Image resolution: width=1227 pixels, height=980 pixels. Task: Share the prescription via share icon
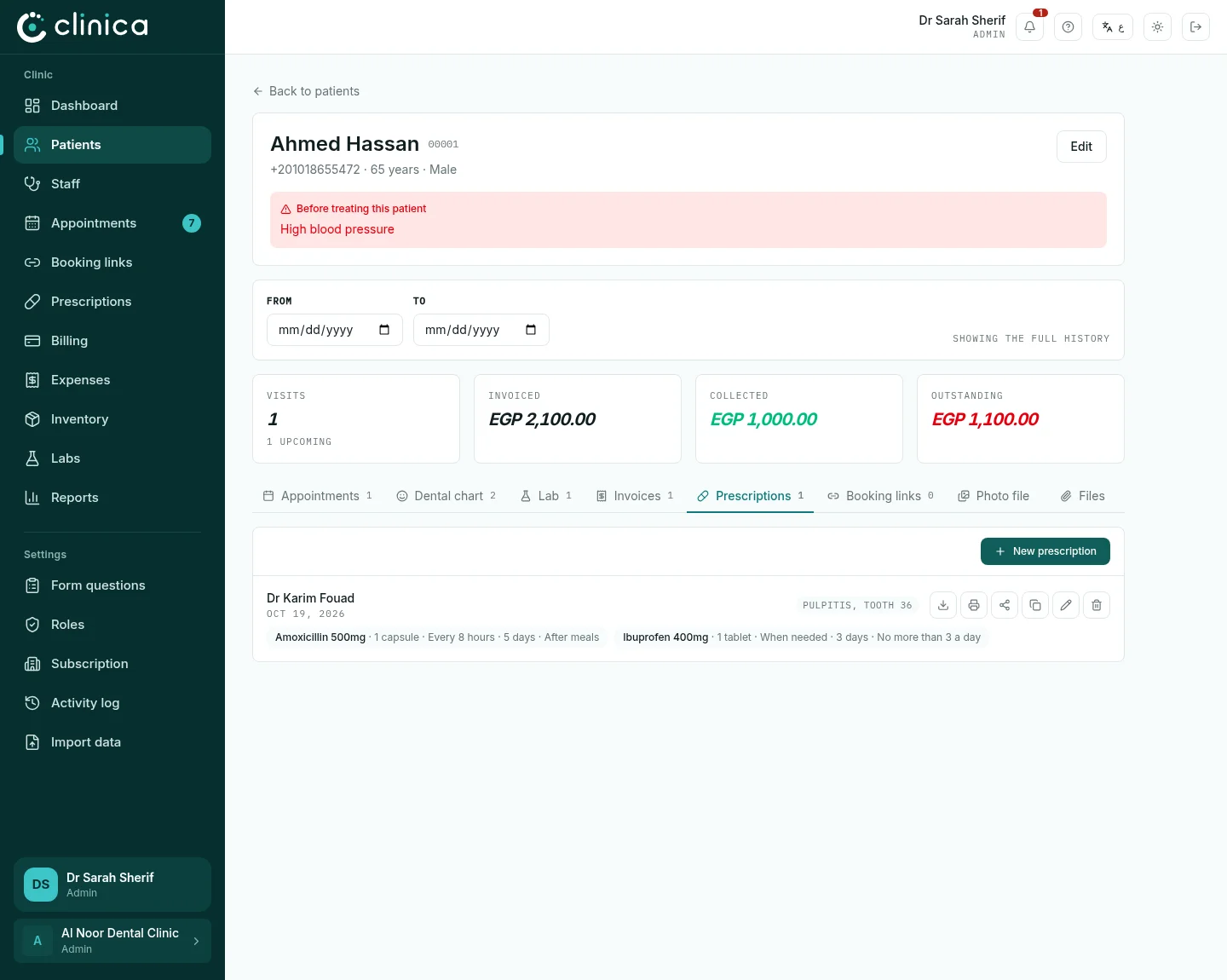click(x=1005, y=605)
